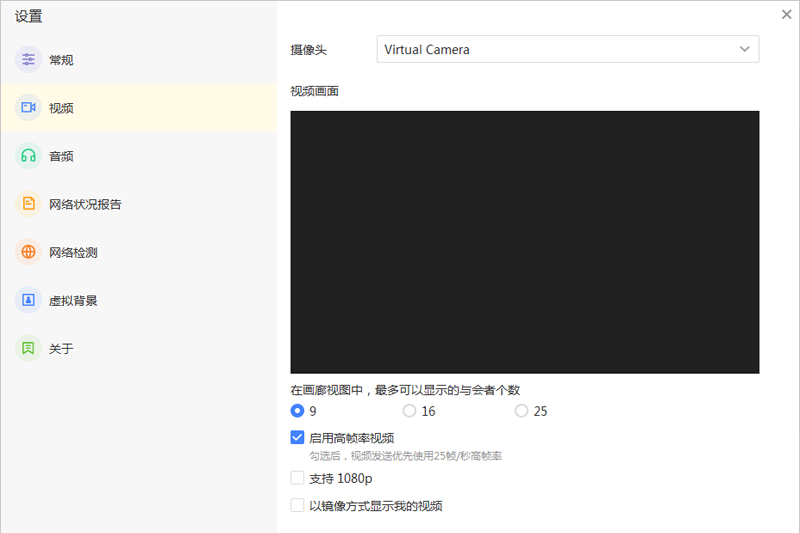Click the 视频 camera icon
Image resolution: width=800 pixels, height=533 pixels.
tap(28, 108)
